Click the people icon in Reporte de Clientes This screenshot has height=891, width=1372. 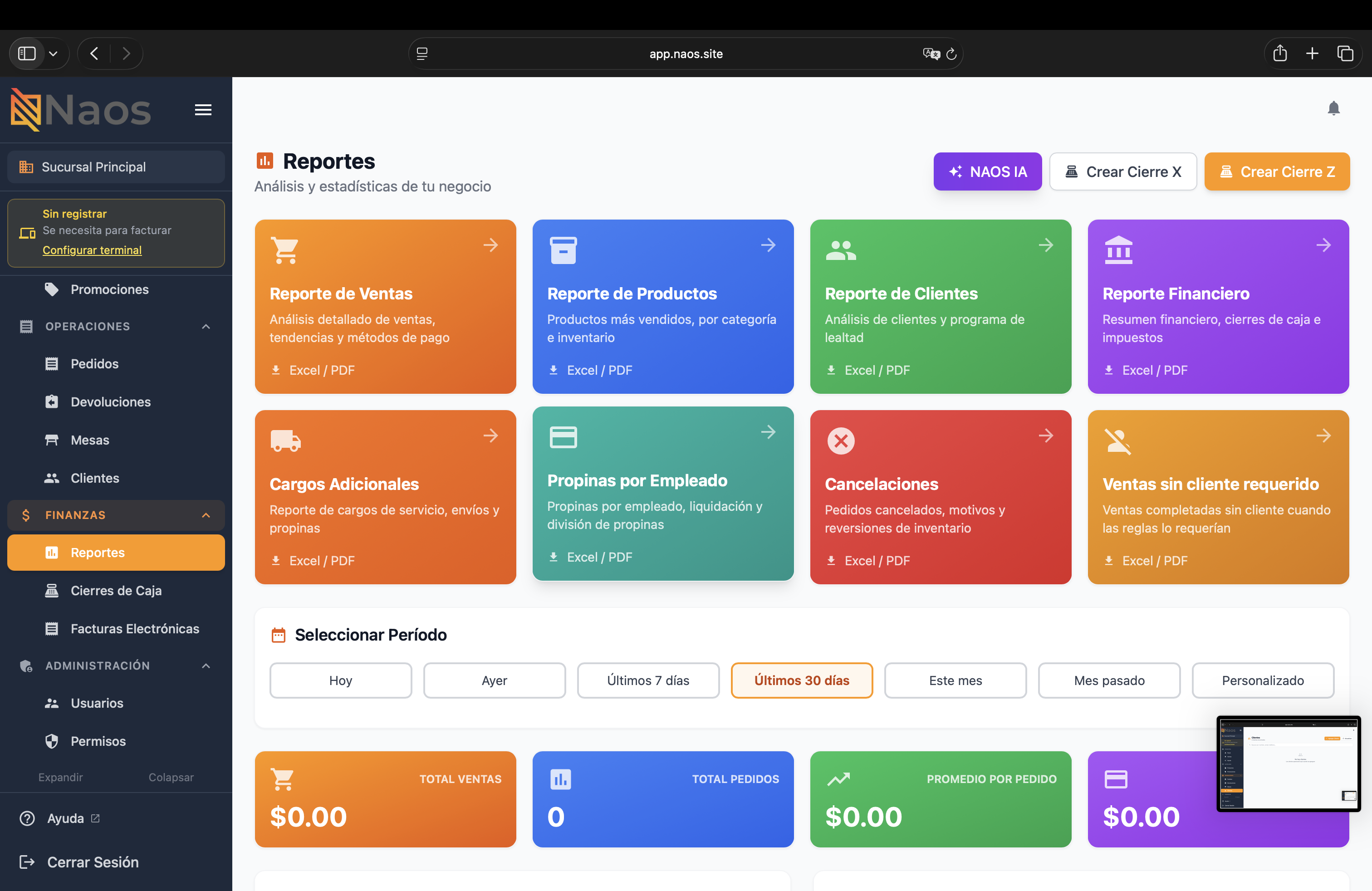841,250
